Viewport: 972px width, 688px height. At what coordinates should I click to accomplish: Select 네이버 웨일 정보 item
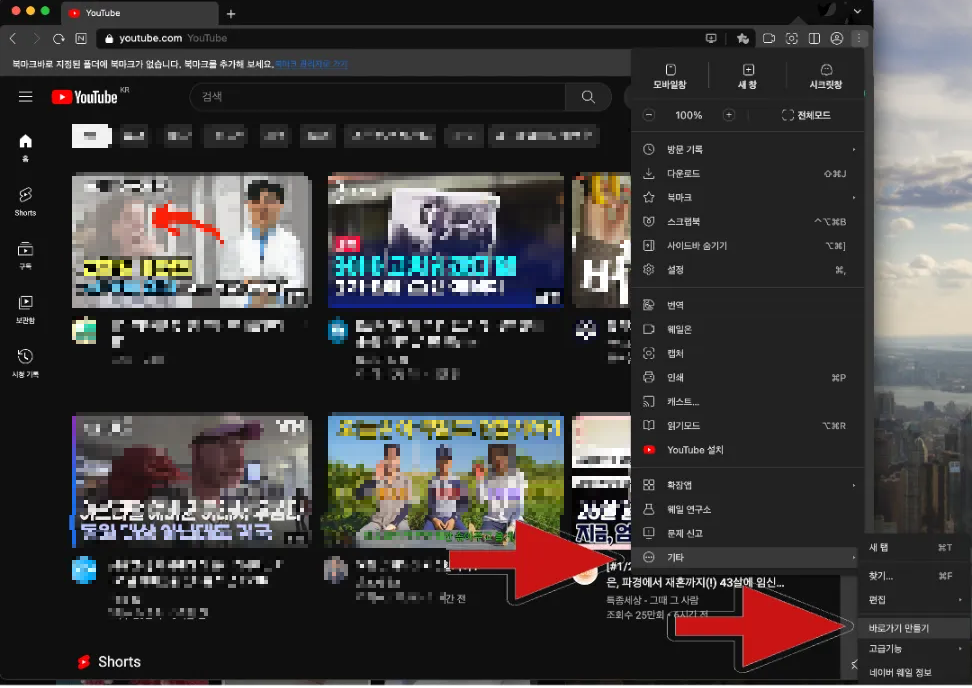[916, 674]
